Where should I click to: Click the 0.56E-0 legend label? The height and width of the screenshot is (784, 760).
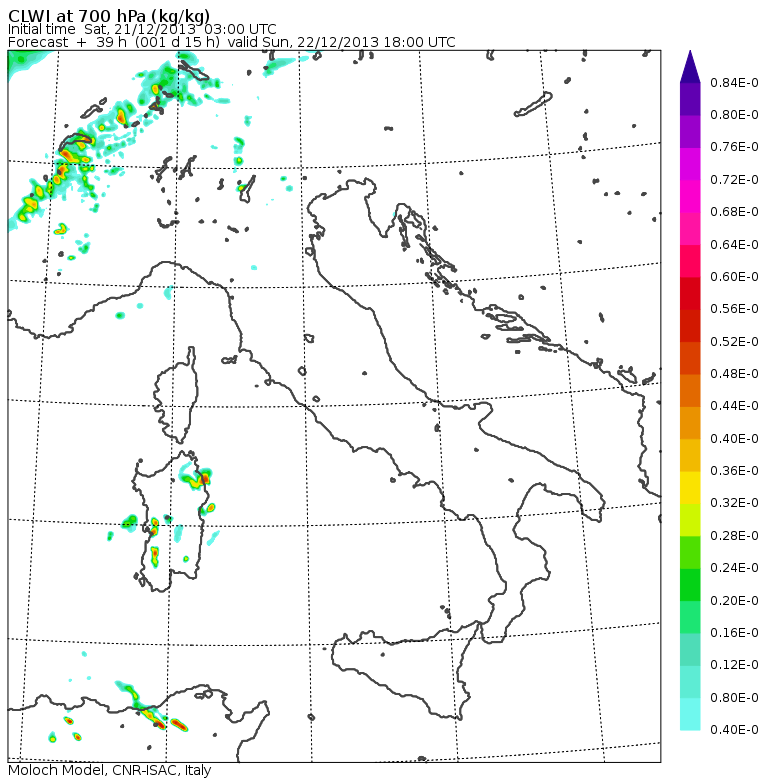click(x=734, y=309)
